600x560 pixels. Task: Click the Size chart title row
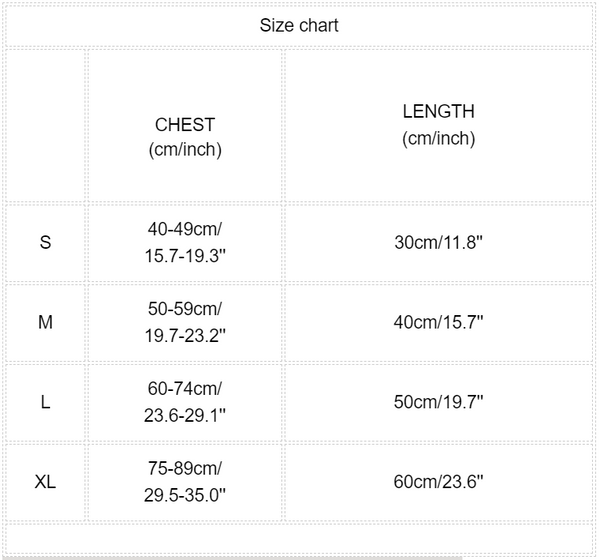tap(299, 25)
